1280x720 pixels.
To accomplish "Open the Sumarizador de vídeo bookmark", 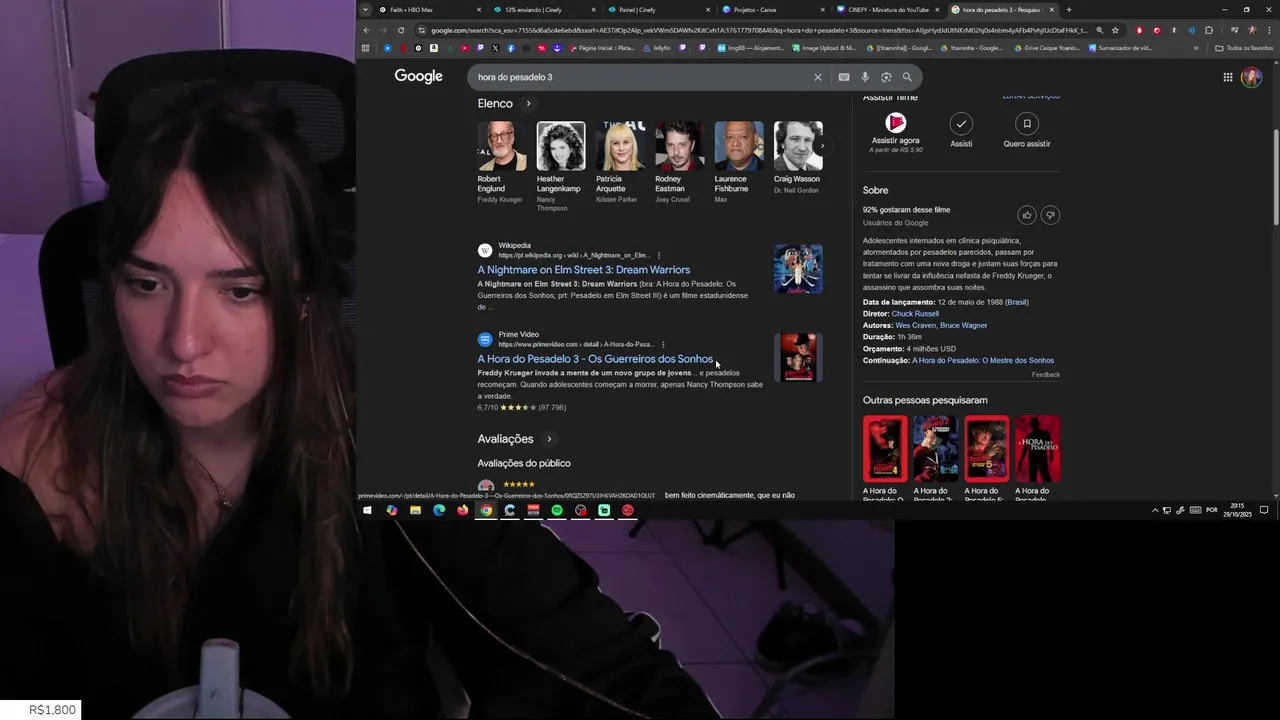I will pyautogui.click(x=1120, y=48).
